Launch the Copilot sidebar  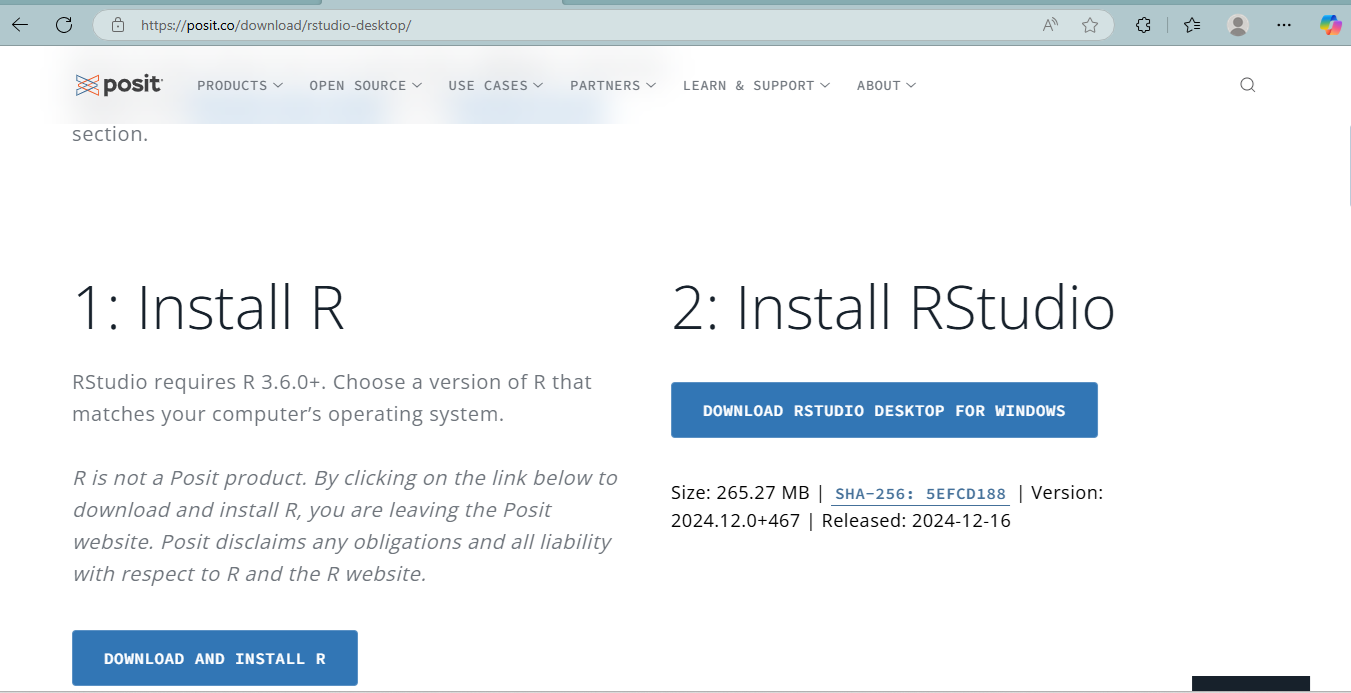click(1330, 25)
